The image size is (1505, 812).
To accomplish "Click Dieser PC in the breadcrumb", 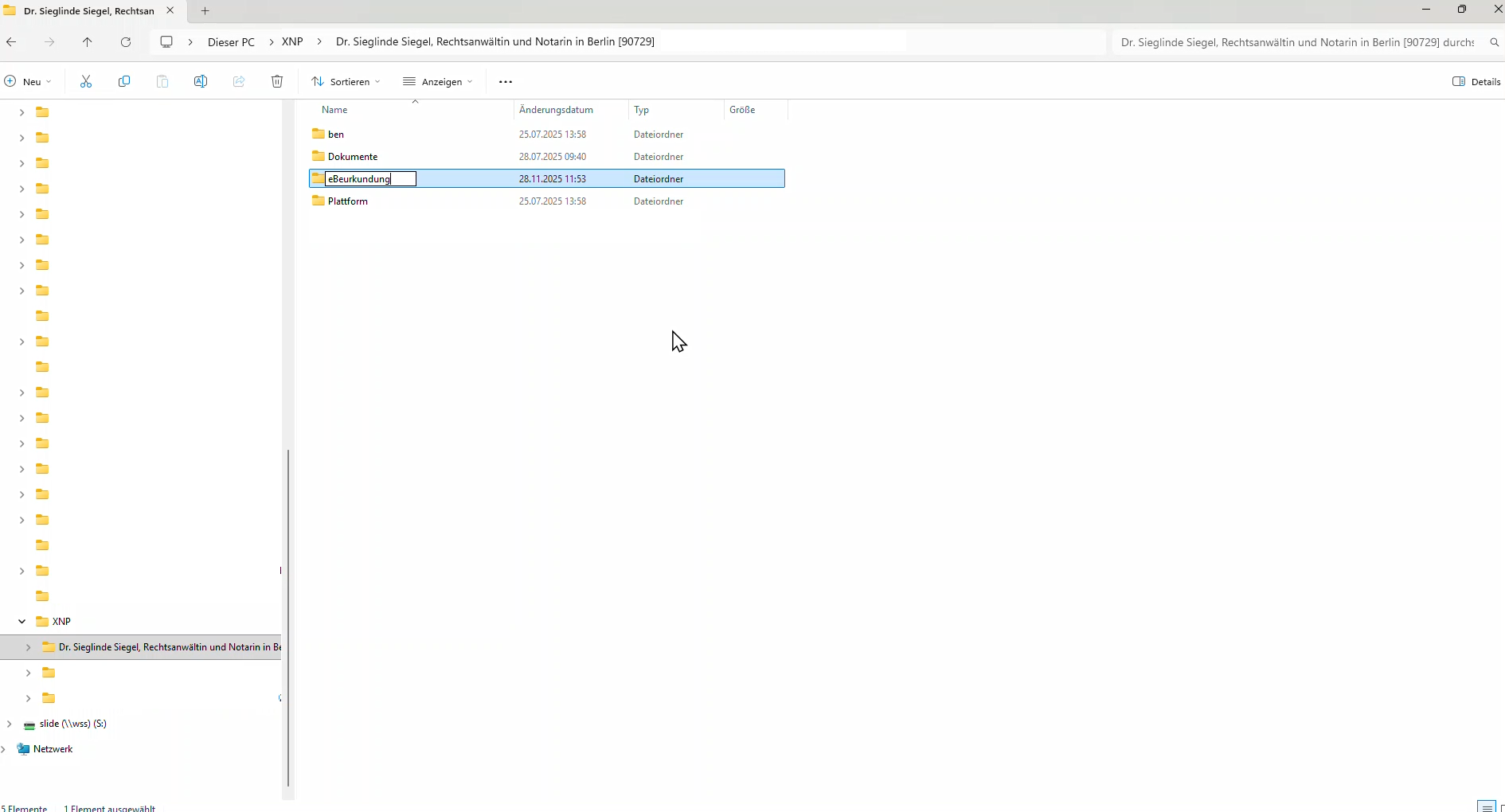I will 231,42.
